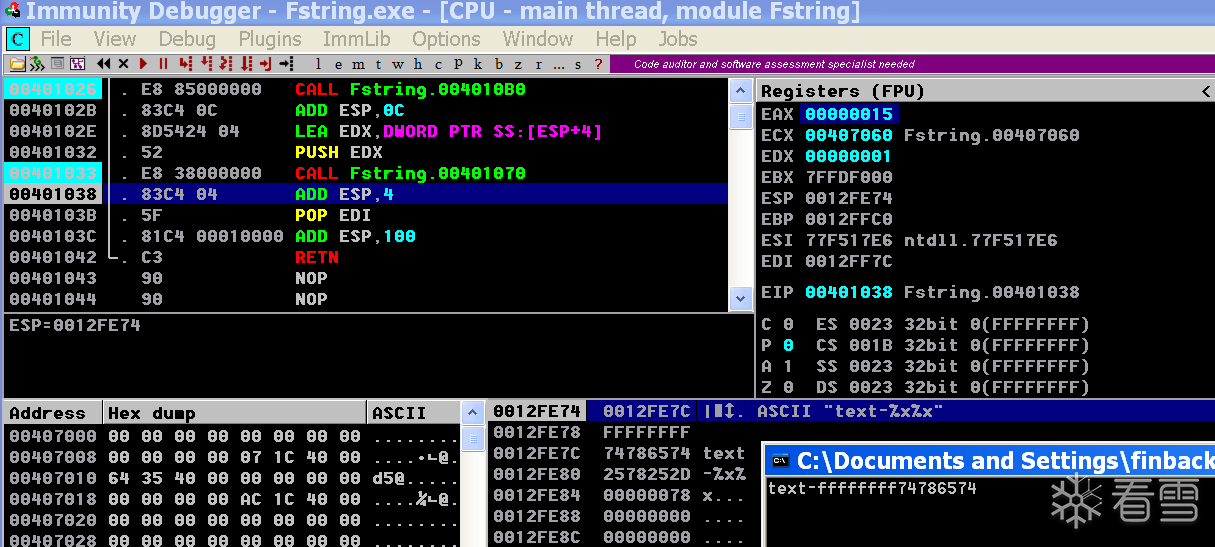Image resolution: width=1215 pixels, height=547 pixels.
Task: Toggle the Z flag value
Action: pyautogui.click(x=788, y=387)
